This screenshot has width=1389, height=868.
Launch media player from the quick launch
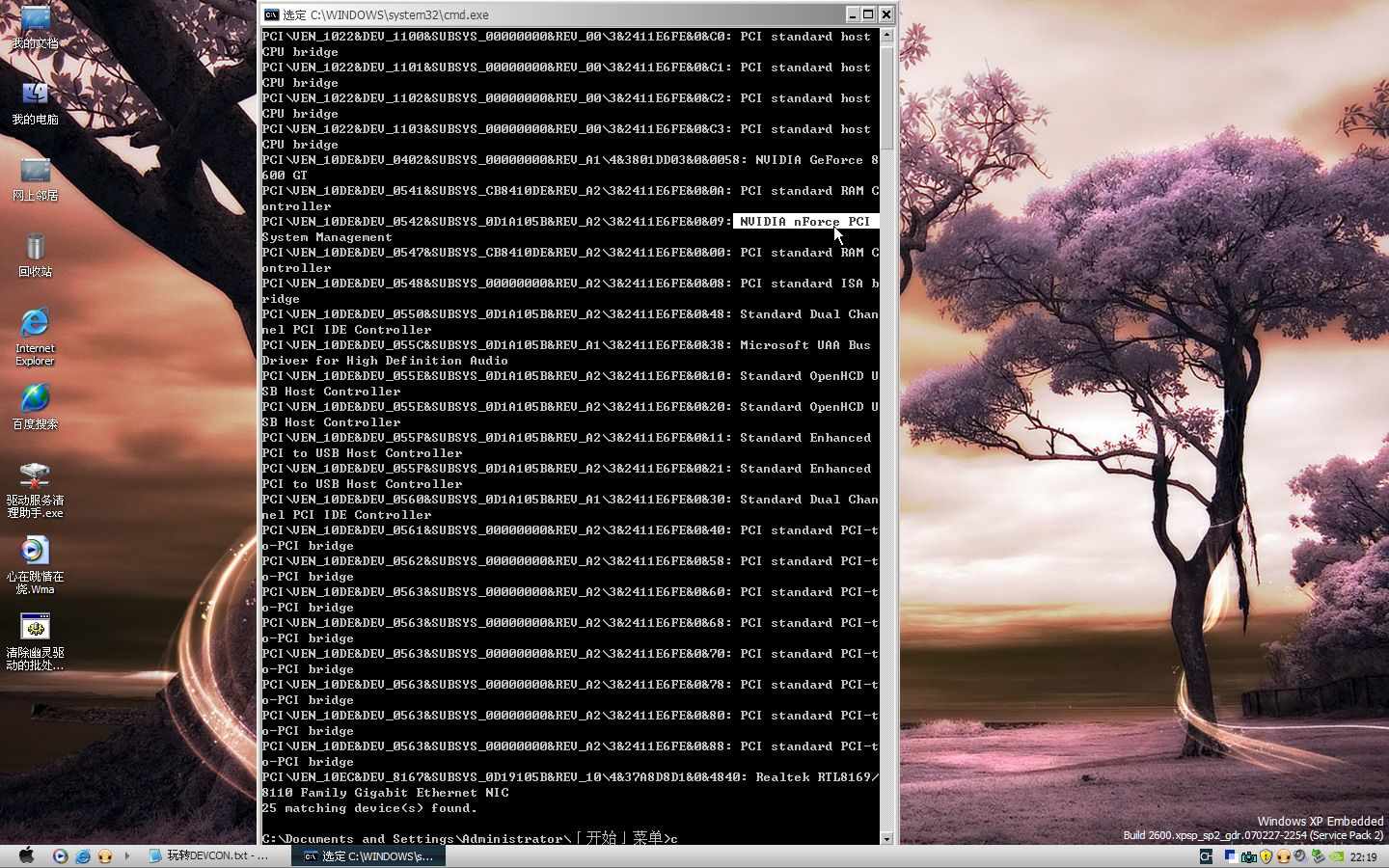61,855
